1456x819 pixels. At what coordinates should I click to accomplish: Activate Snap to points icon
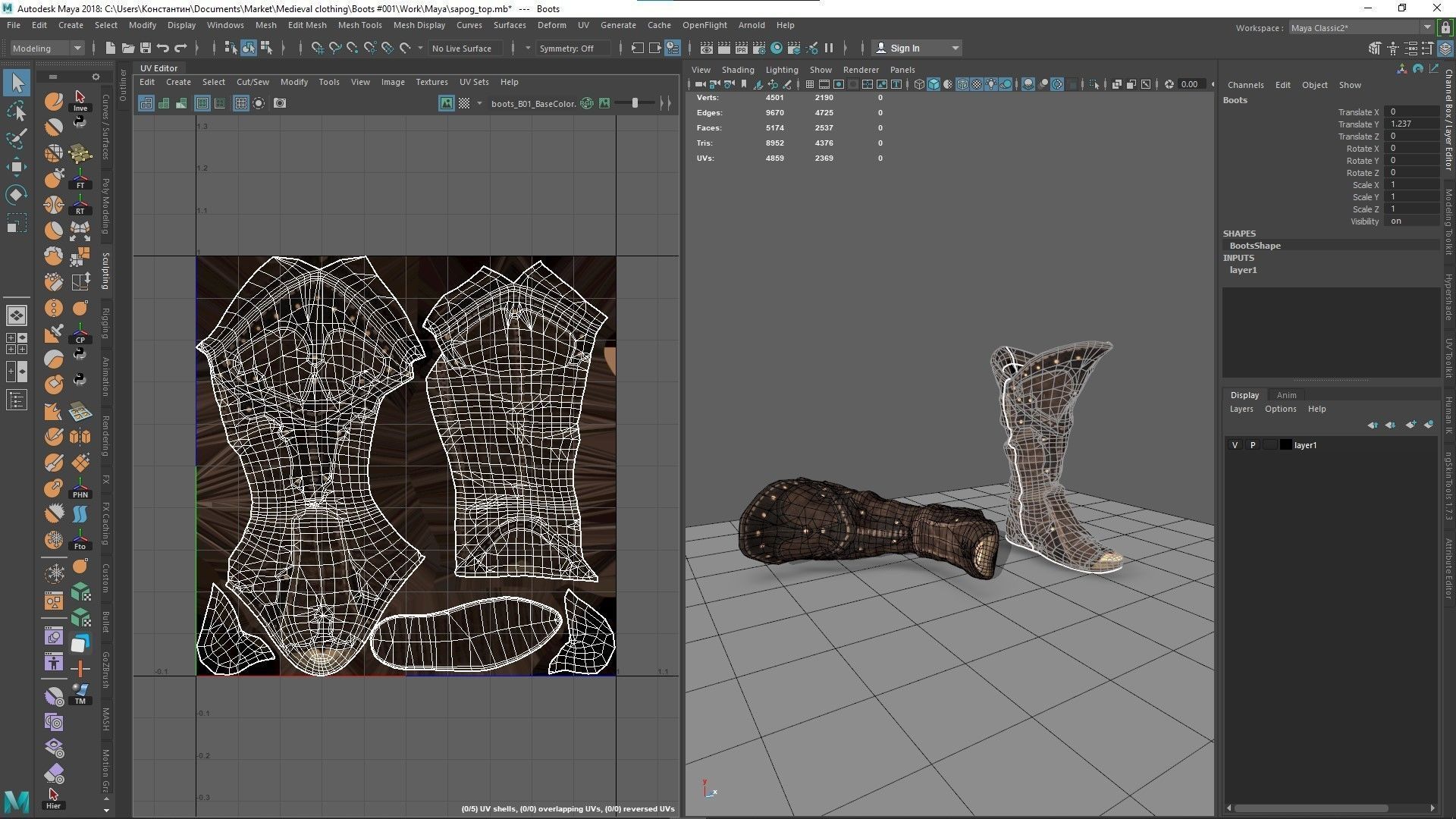tap(353, 48)
